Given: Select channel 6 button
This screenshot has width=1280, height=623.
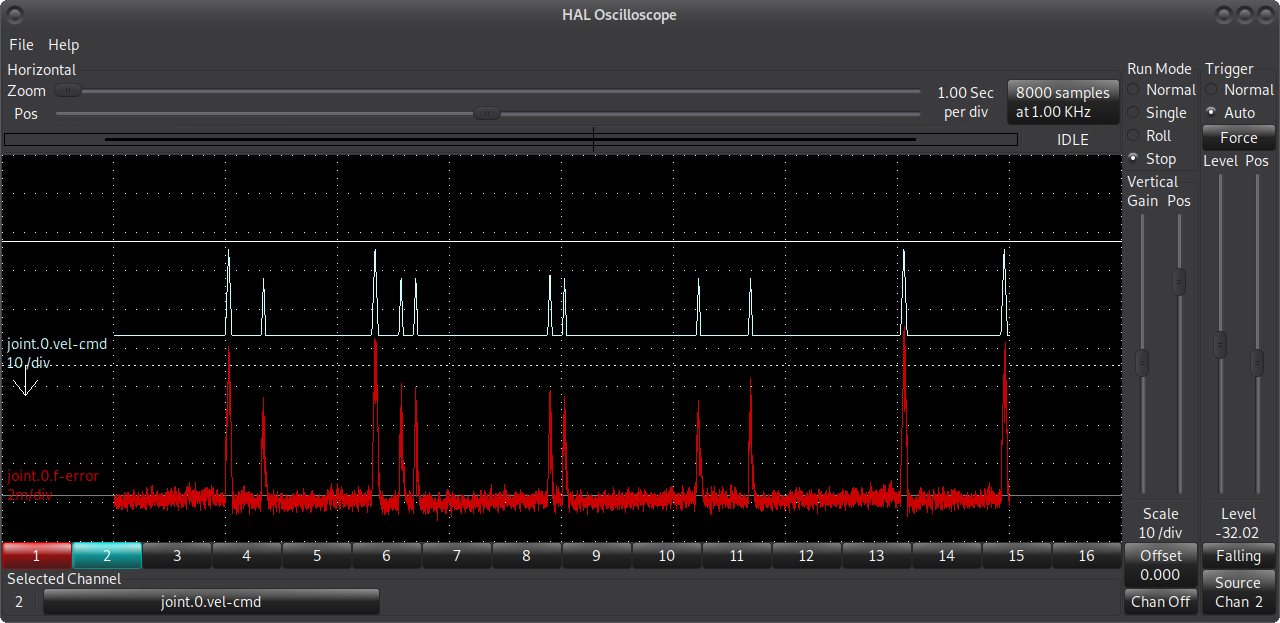Looking at the screenshot, I should click(x=387, y=555).
